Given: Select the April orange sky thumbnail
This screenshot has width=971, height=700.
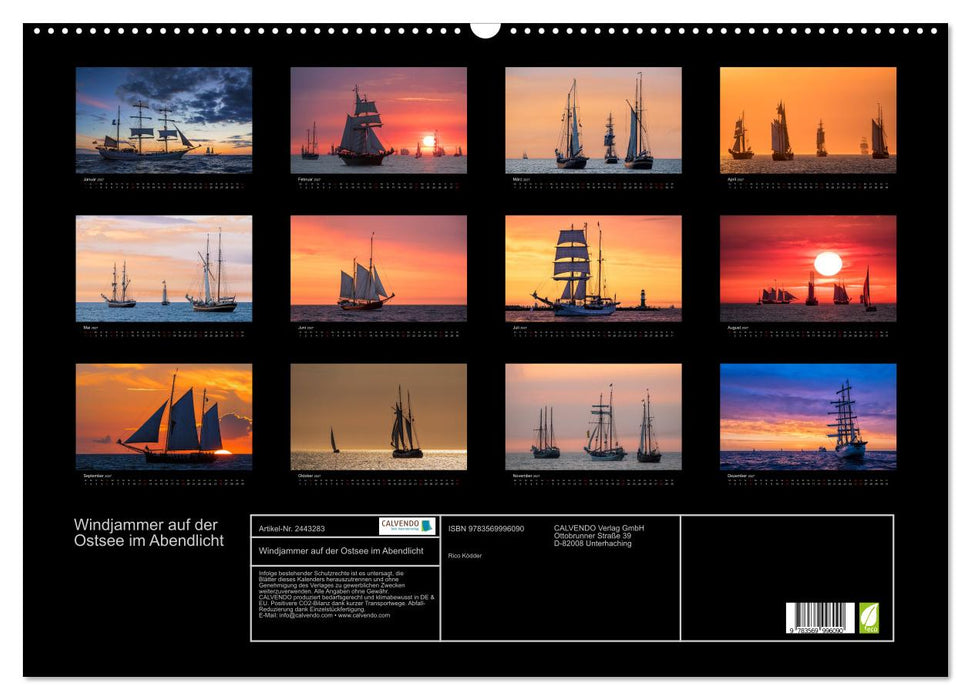Looking at the screenshot, I should click(808, 120).
